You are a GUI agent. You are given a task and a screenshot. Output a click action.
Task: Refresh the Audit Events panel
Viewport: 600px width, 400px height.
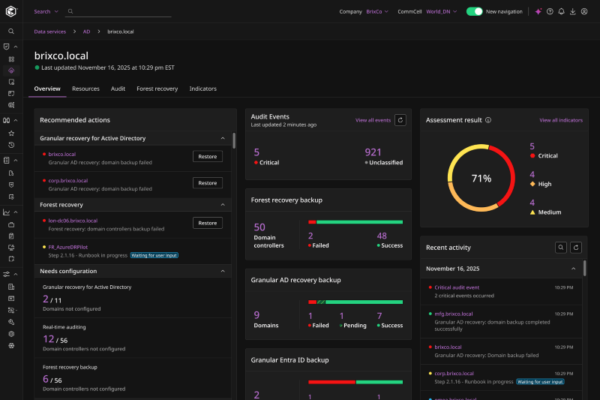tap(401, 120)
